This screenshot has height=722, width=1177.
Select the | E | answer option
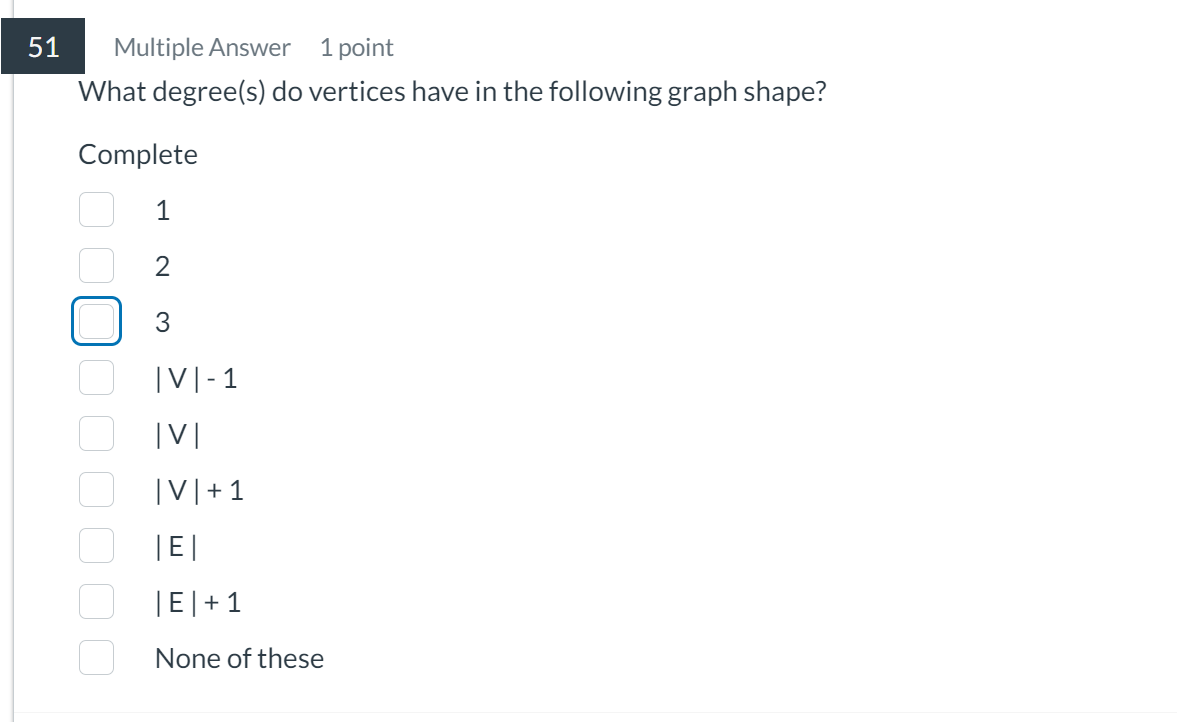click(x=96, y=545)
